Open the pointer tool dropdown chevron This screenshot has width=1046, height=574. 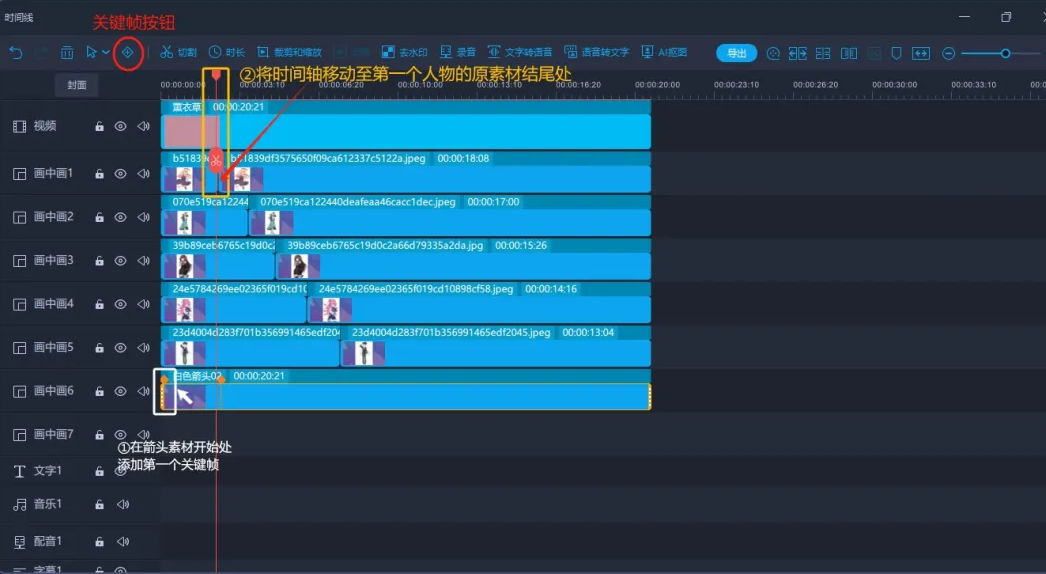(x=105, y=52)
